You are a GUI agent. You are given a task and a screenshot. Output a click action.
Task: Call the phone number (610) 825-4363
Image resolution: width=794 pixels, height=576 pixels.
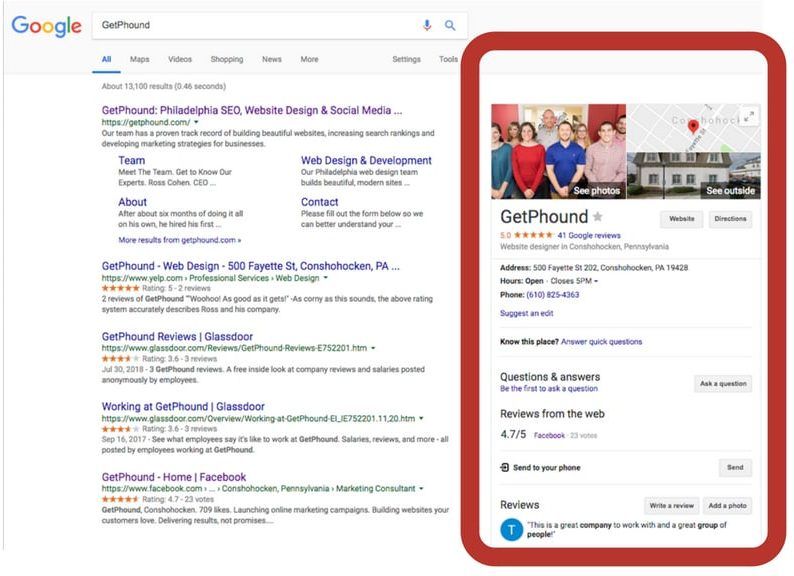click(552, 295)
